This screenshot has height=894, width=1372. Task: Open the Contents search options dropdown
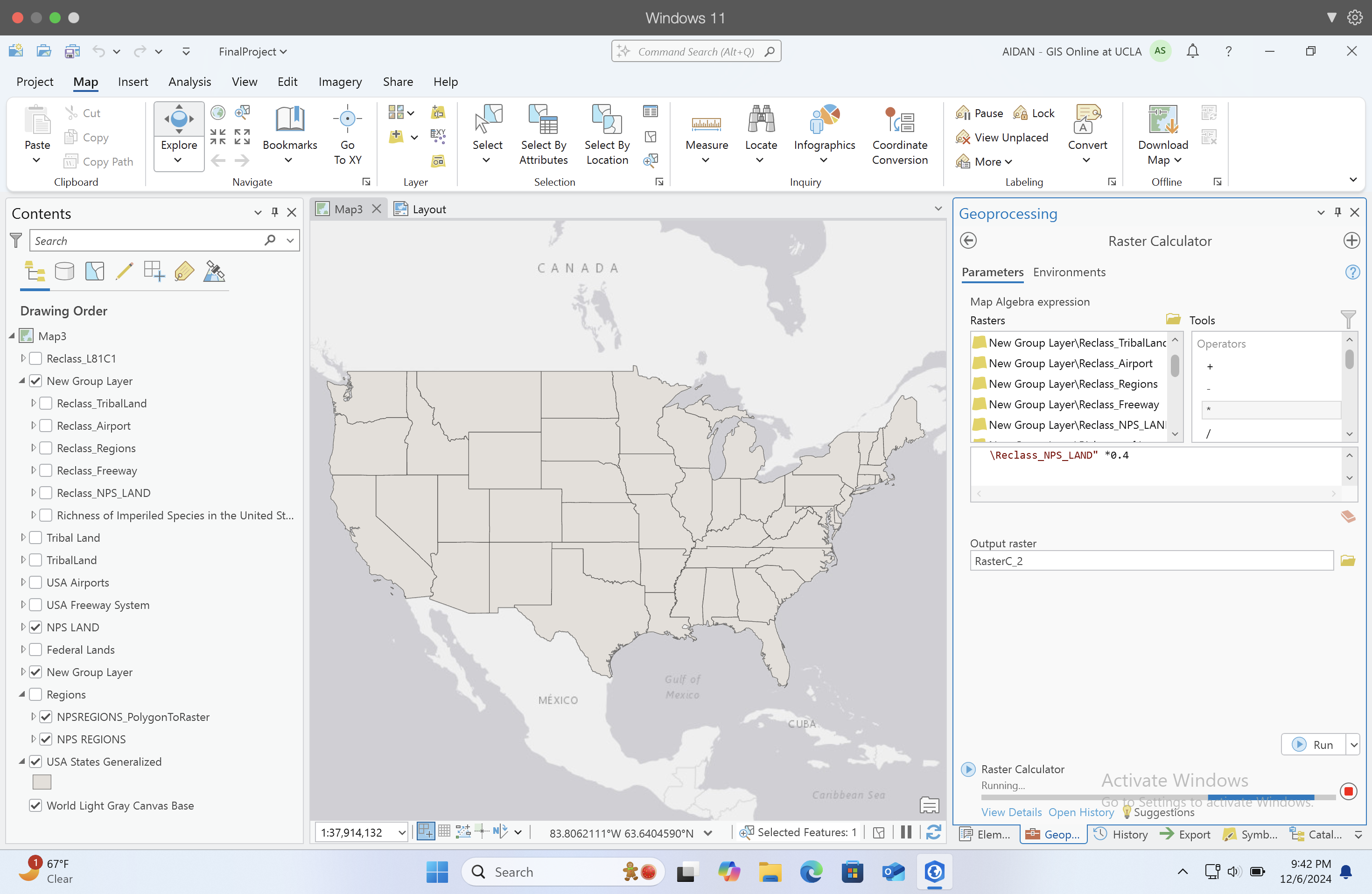coord(290,240)
